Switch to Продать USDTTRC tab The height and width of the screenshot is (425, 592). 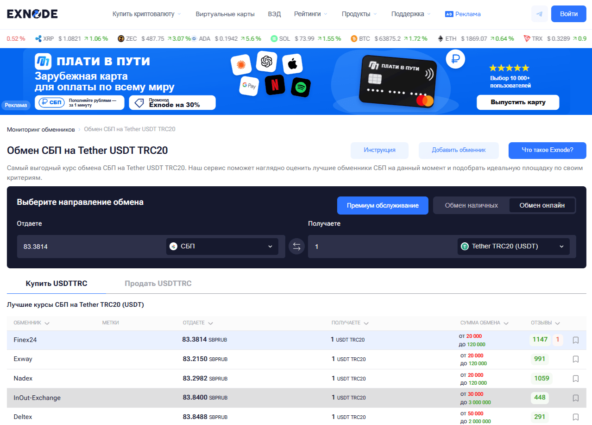click(x=158, y=283)
